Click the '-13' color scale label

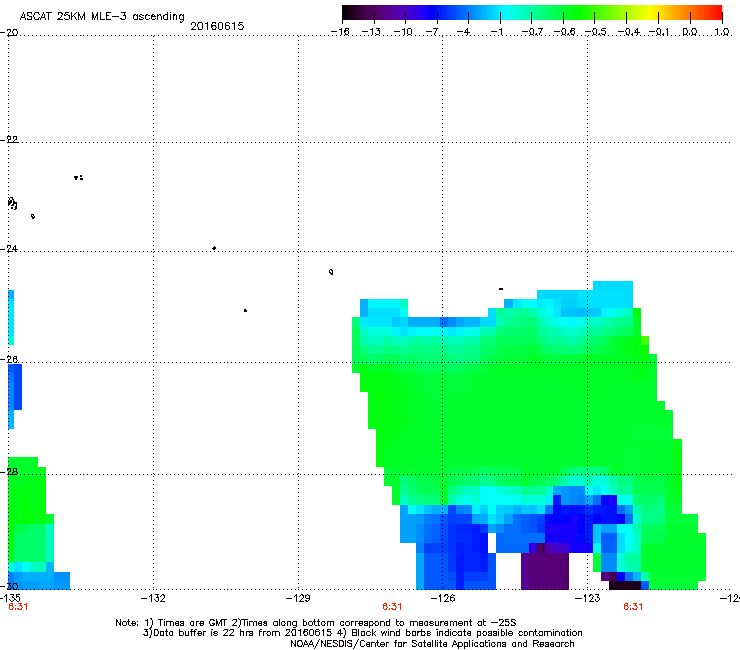click(371, 32)
